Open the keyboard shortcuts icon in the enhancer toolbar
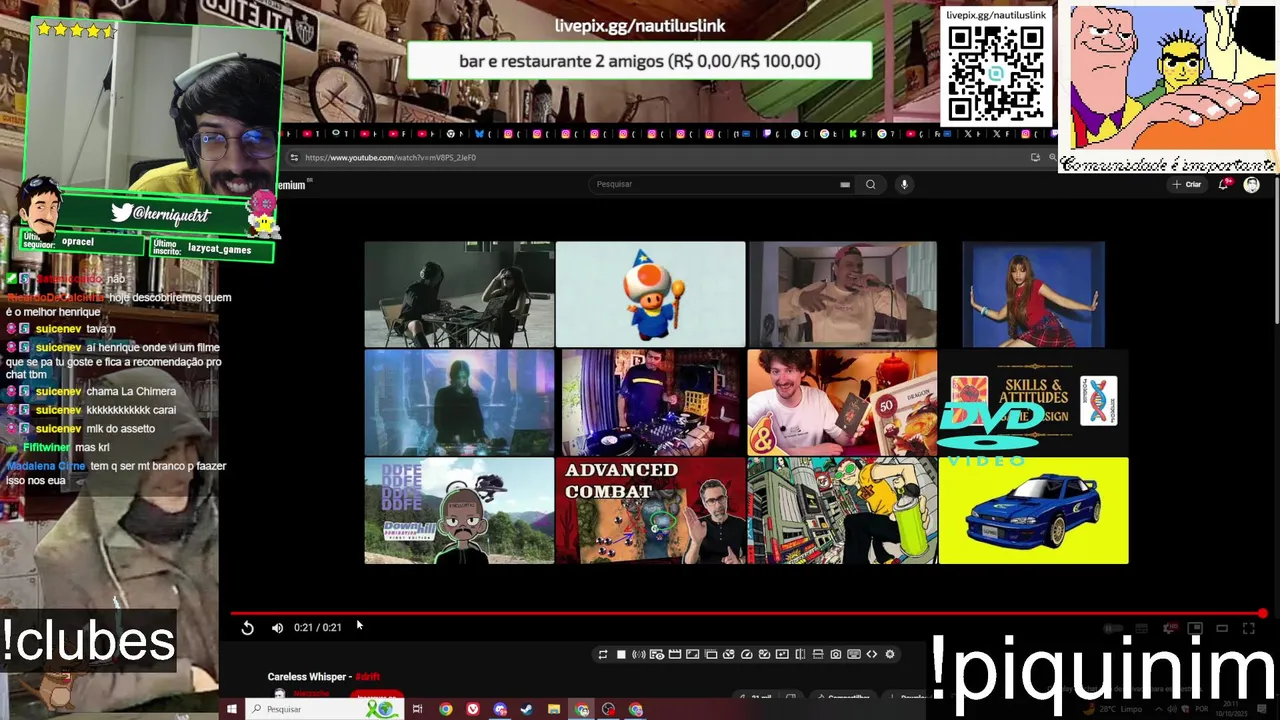The image size is (1280, 720). click(x=854, y=654)
